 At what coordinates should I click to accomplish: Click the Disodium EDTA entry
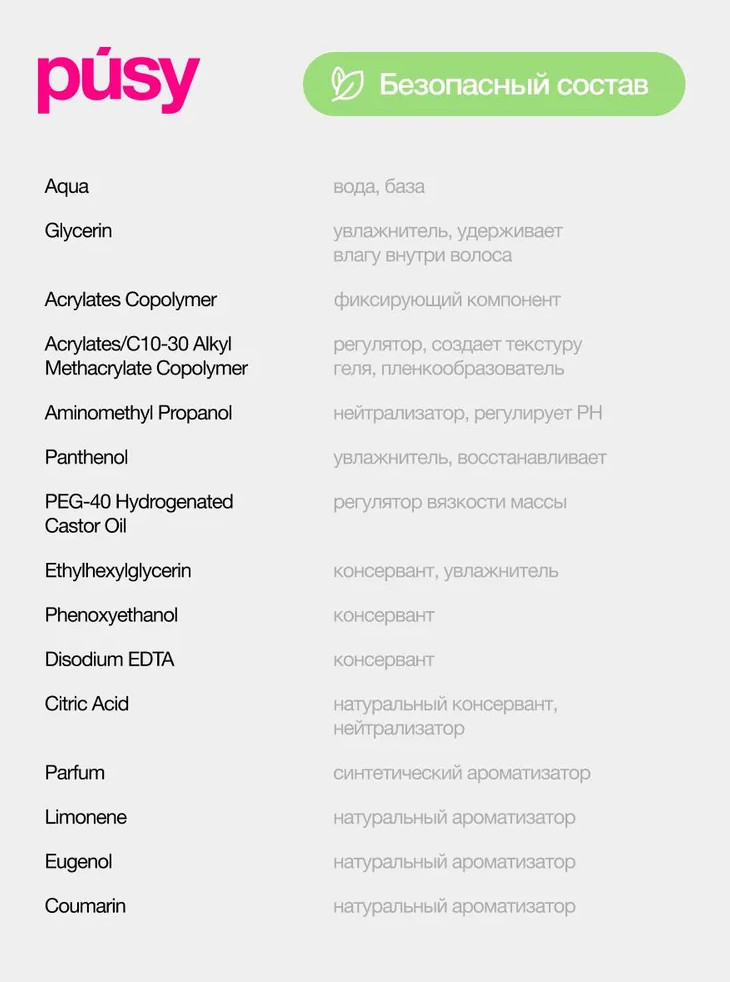coord(109,660)
